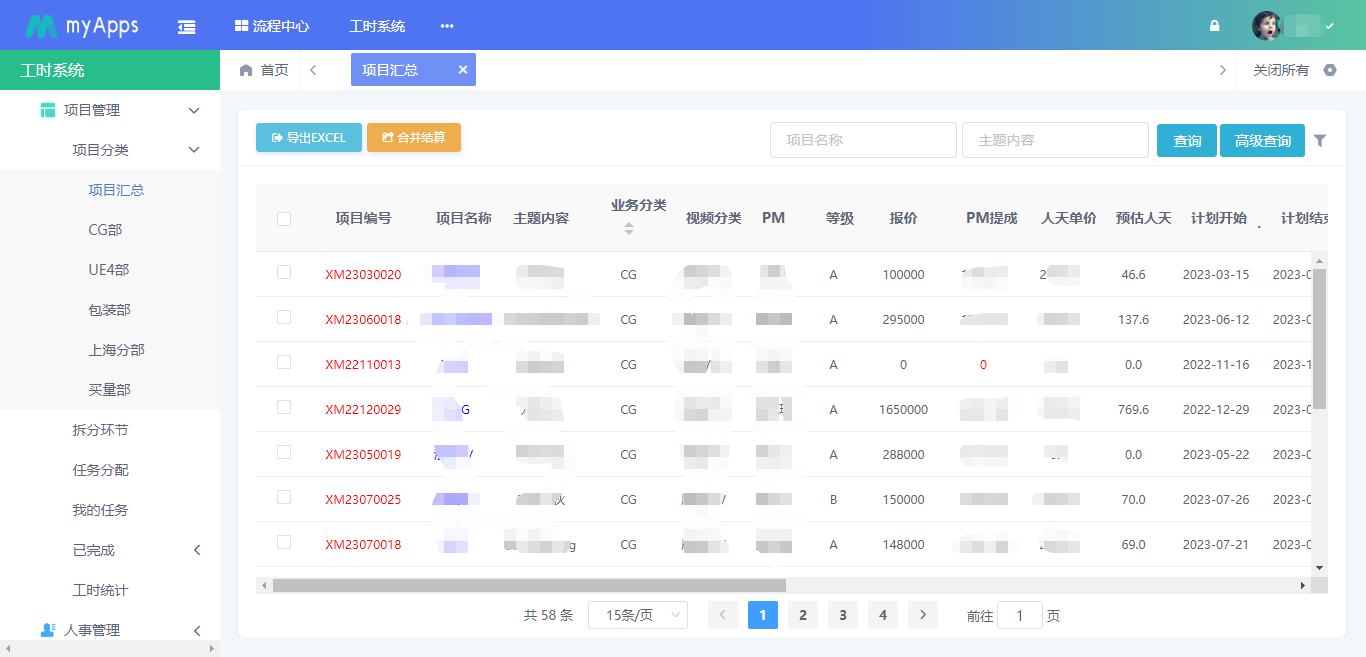Open the 15条/页 page size dropdown
1366x657 pixels.
click(637, 614)
